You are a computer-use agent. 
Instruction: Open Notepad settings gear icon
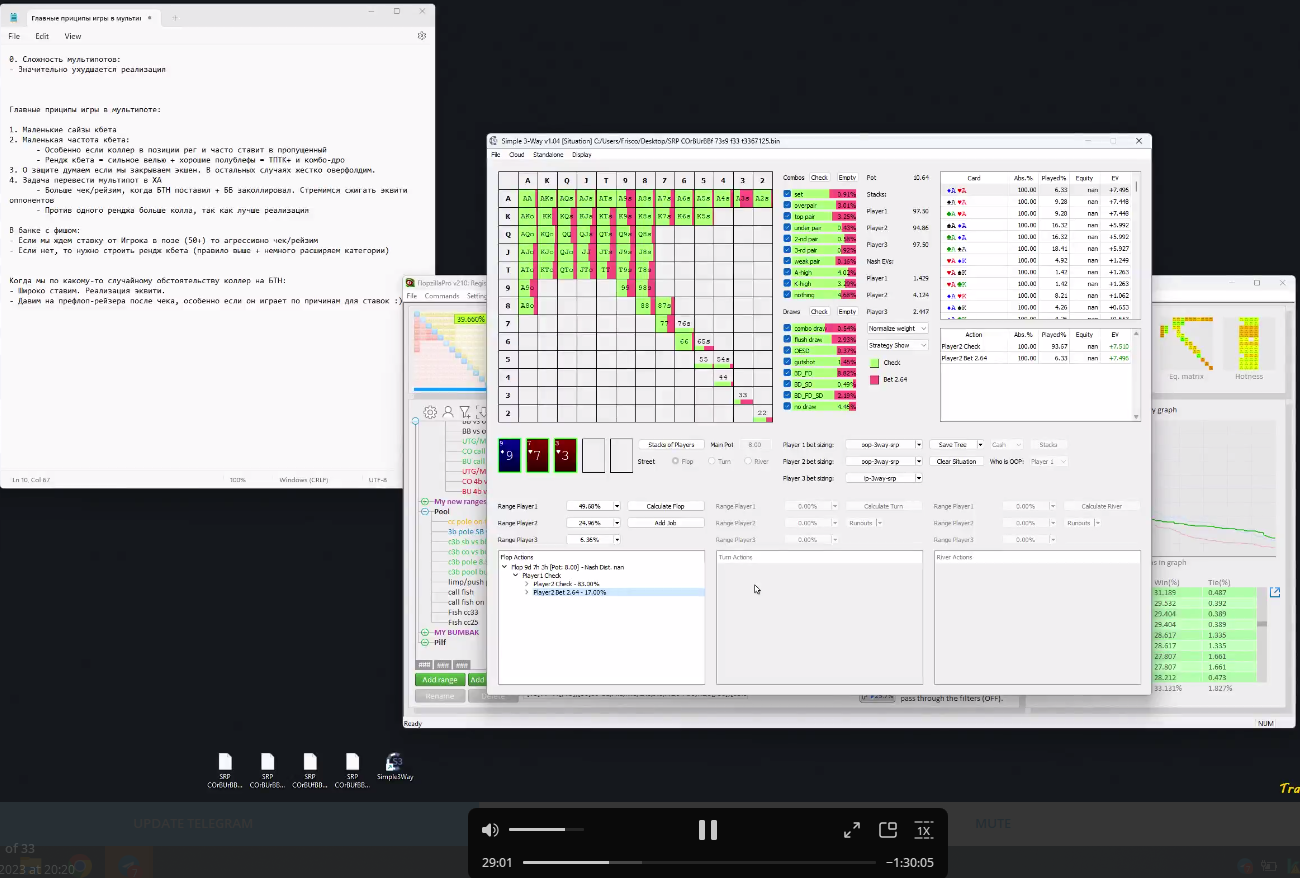[x=422, y=36]
